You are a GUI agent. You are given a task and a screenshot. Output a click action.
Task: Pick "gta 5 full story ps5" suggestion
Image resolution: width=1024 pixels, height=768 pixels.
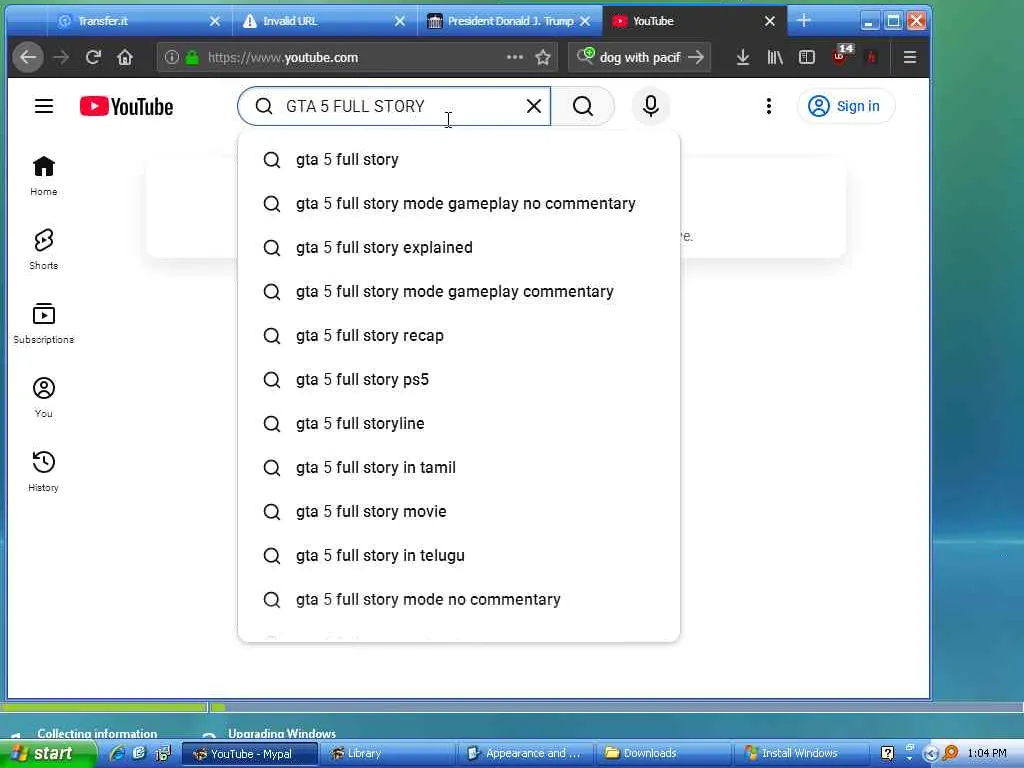tap(459, 379)
